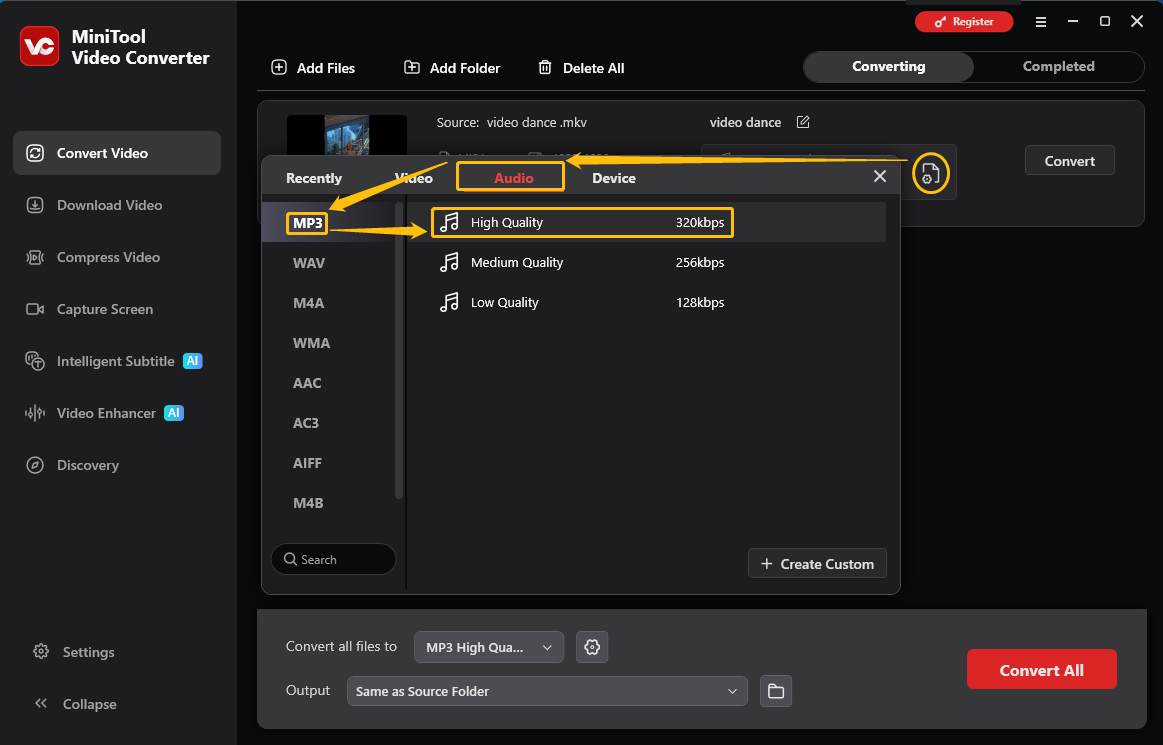
Task: Open MP3 High Quality format dropdown
Action: 489,647
